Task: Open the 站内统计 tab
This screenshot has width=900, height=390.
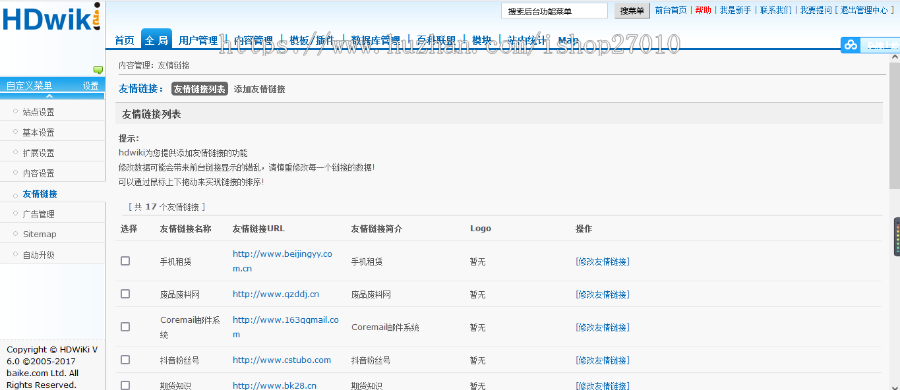Action: (527, 41)
